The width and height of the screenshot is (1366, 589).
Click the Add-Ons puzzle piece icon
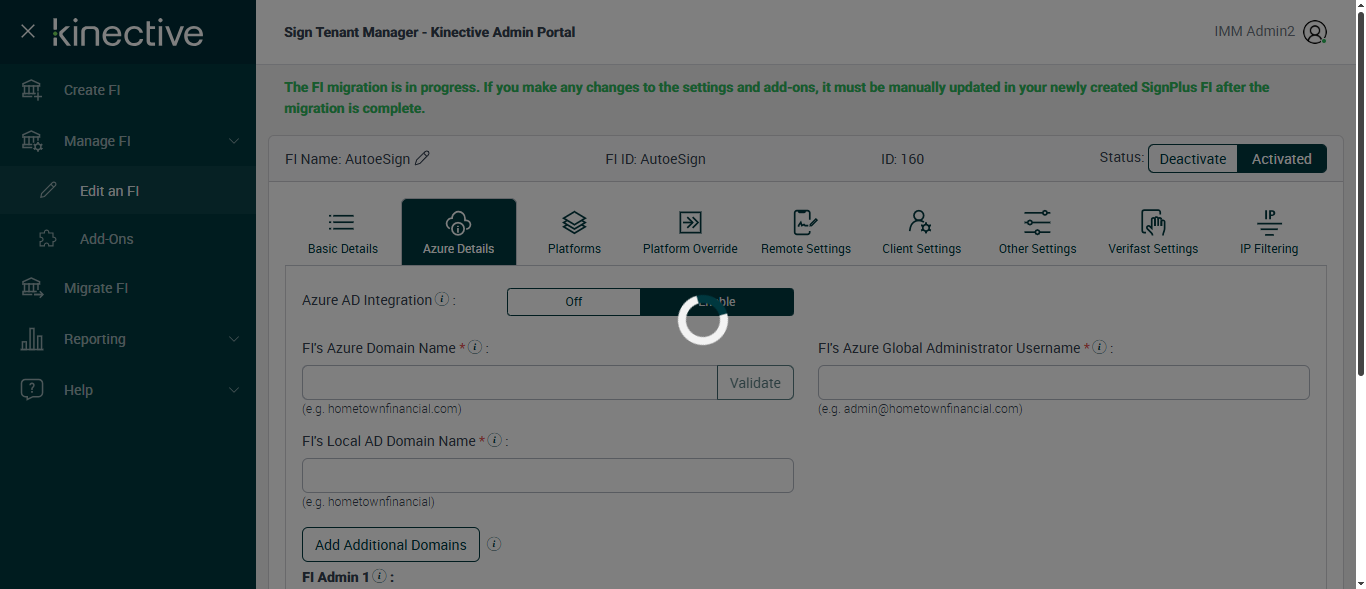(48, 239)
